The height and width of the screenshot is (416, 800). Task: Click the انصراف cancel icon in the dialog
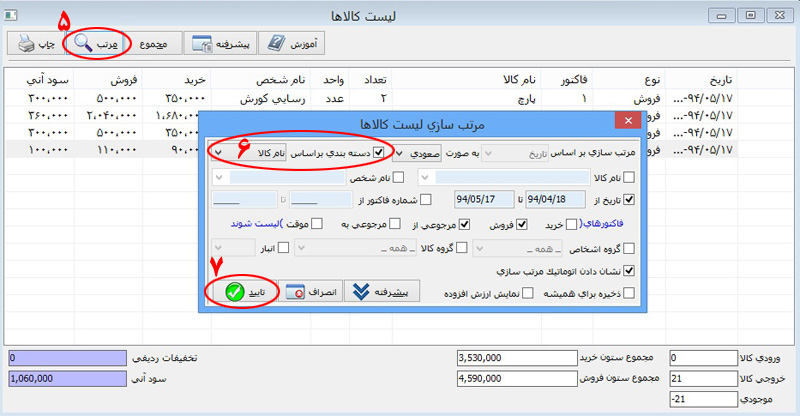click(297, 292)
